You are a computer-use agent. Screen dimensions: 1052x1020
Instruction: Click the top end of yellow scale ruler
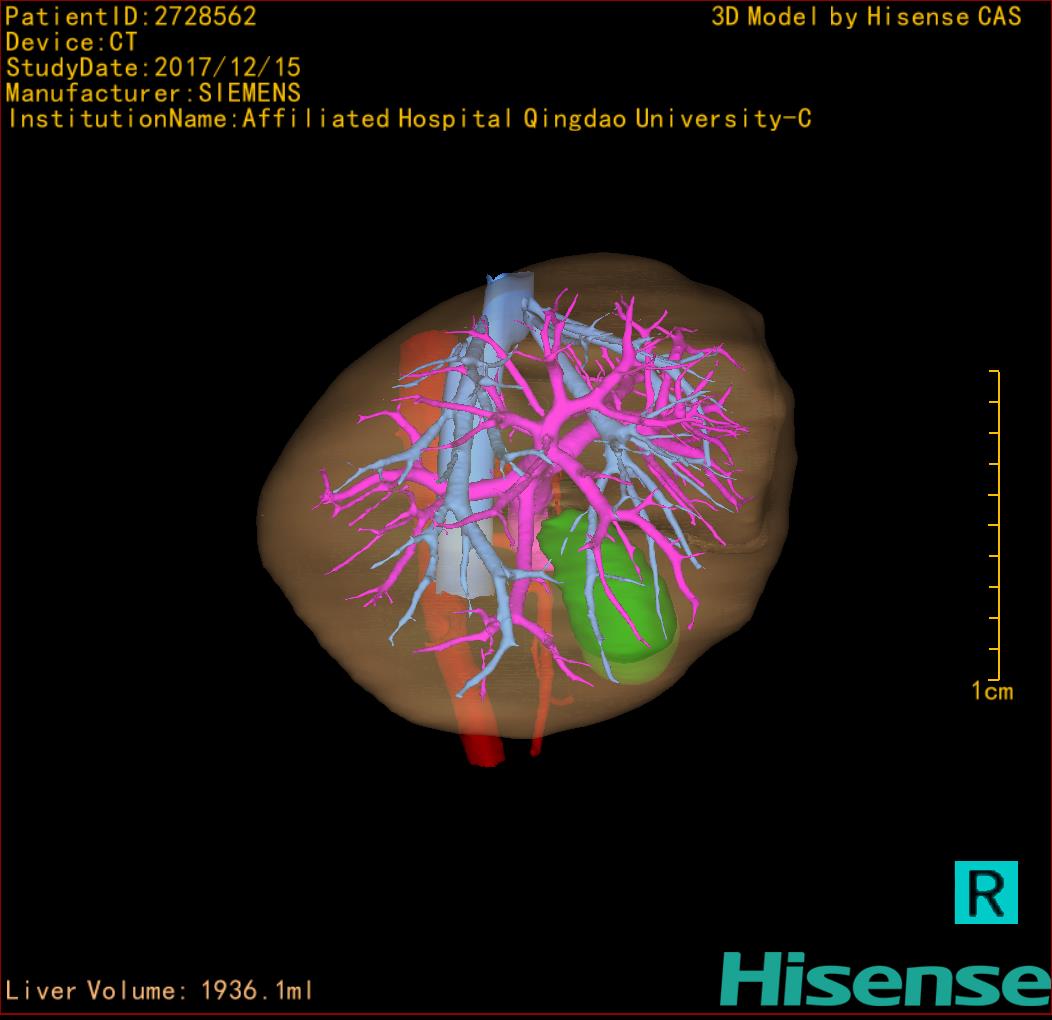coord(993,372)
